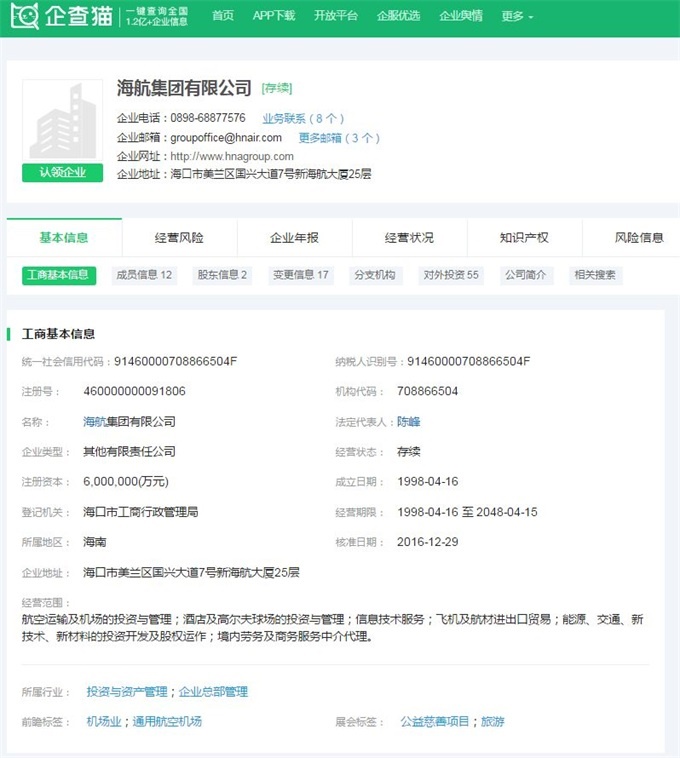Open the 更多 dropdown in top navigation
This screenshot has height=758, width=680.
click(x=516, y=16)
